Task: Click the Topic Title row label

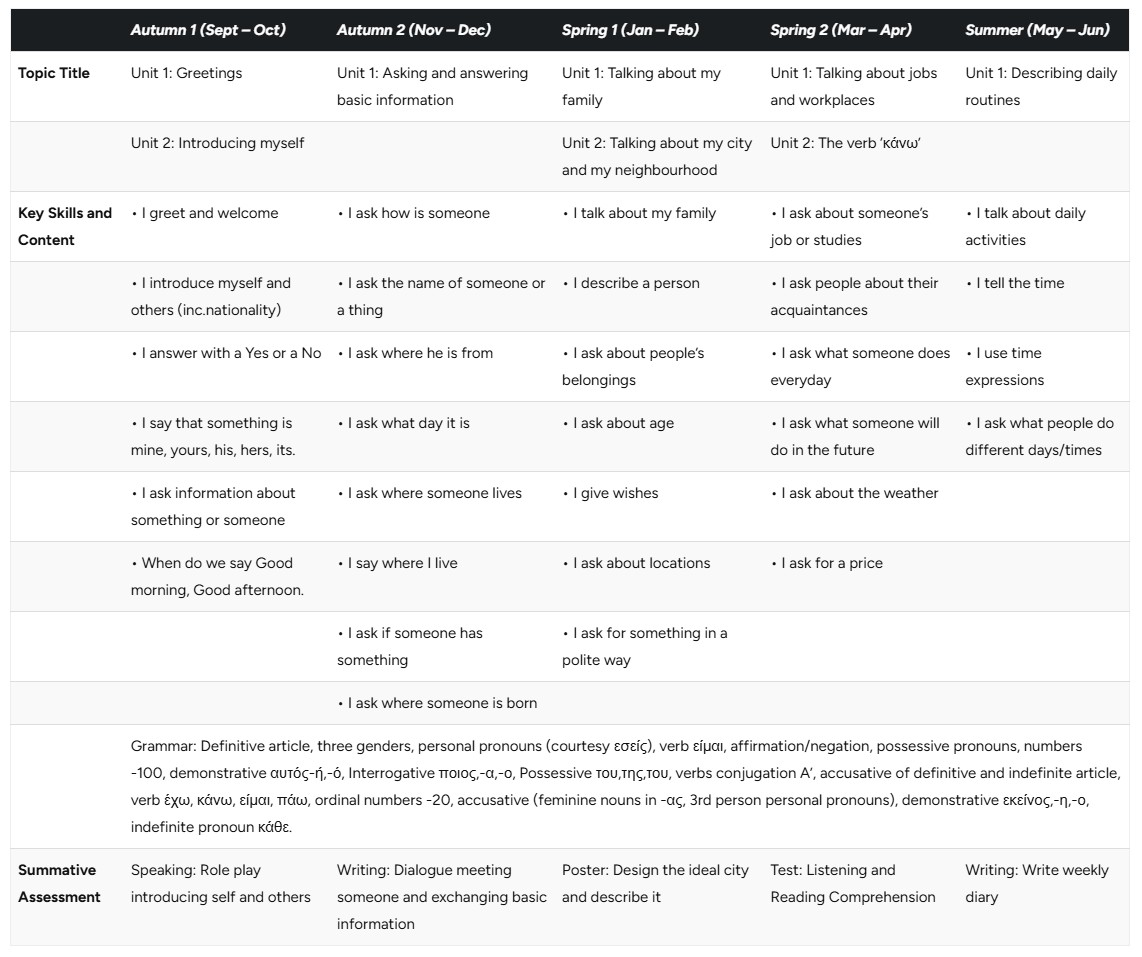Action: (x=54, y=73)
